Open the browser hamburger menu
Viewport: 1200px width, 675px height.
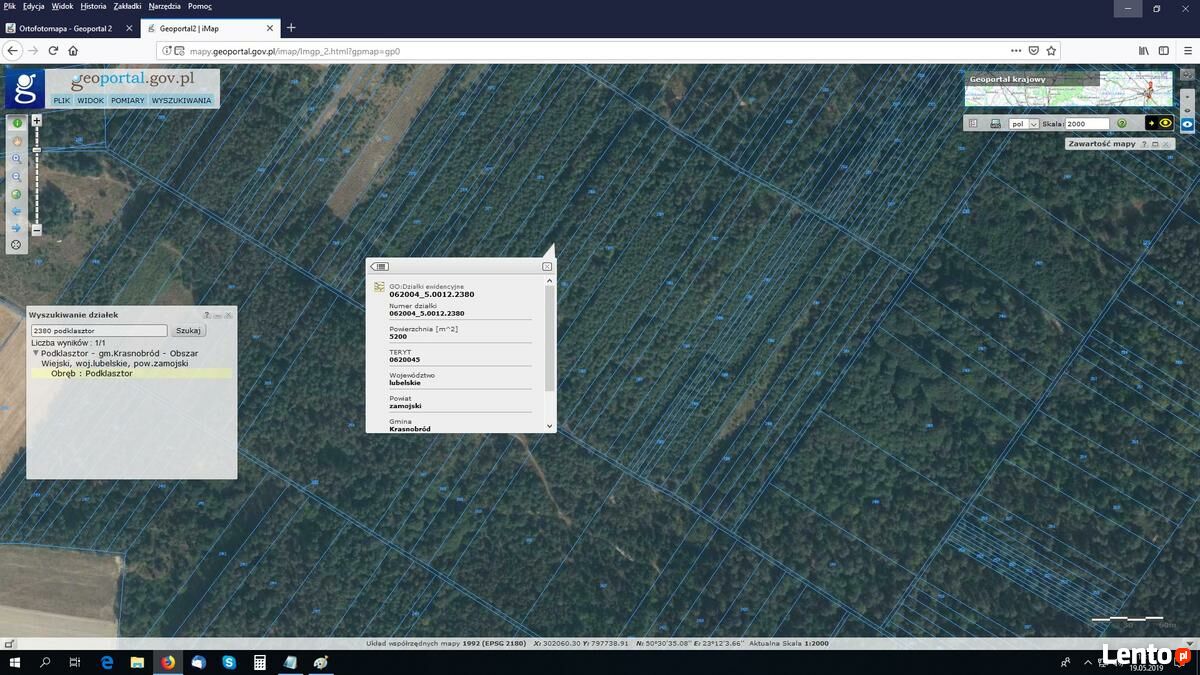(x=1186, y=50)
